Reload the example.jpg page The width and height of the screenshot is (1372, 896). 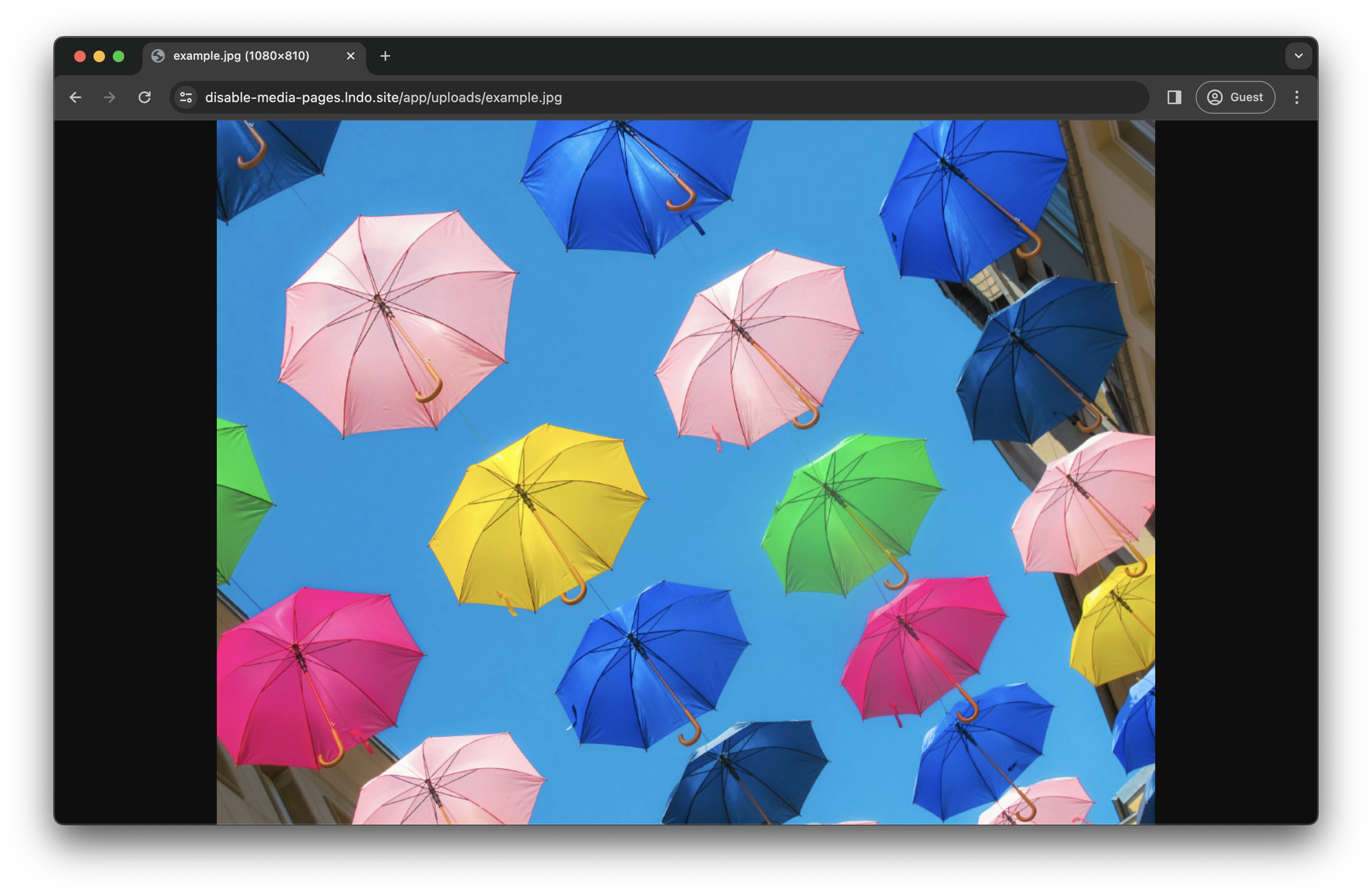pyautogui.click(x=145, y=97)
